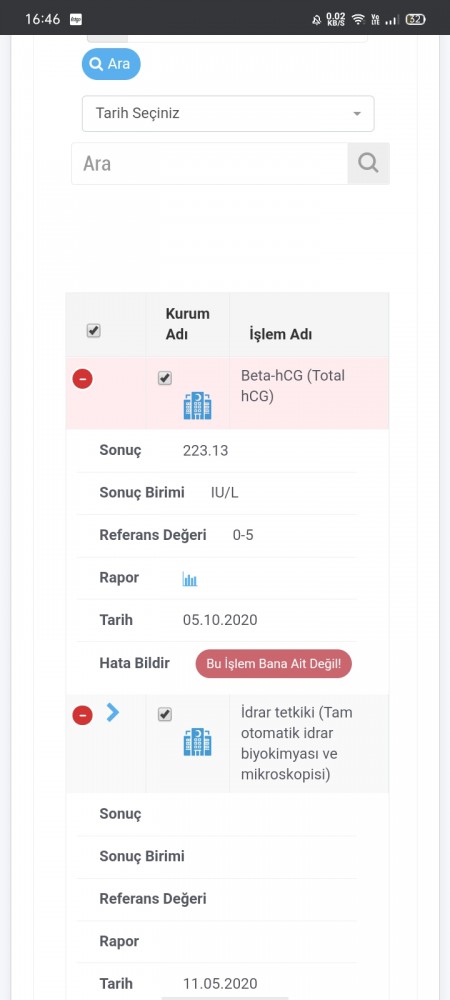The image size is (450, 1000).
Task: Click the blue Ara button
Action: tap(111, 64)
